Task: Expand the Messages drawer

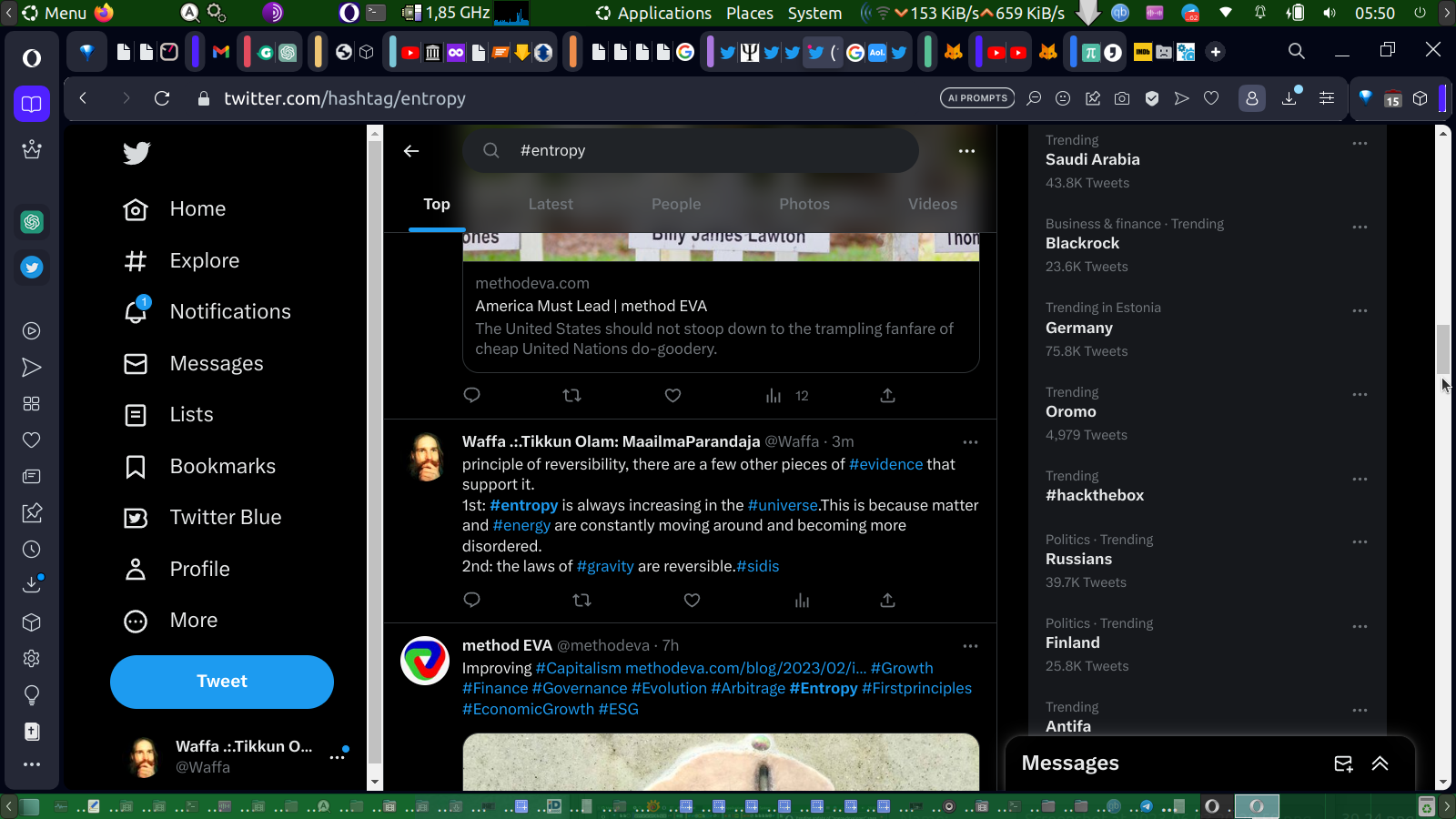Action: click(1380, 764)
